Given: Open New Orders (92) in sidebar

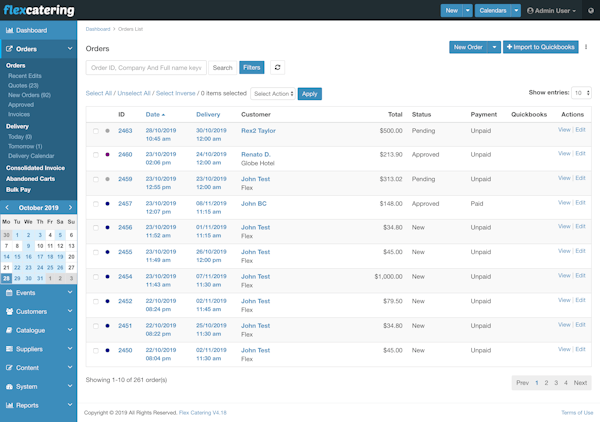Looking at the screenshot, I should pyautogui.click(x=29, y=95).
